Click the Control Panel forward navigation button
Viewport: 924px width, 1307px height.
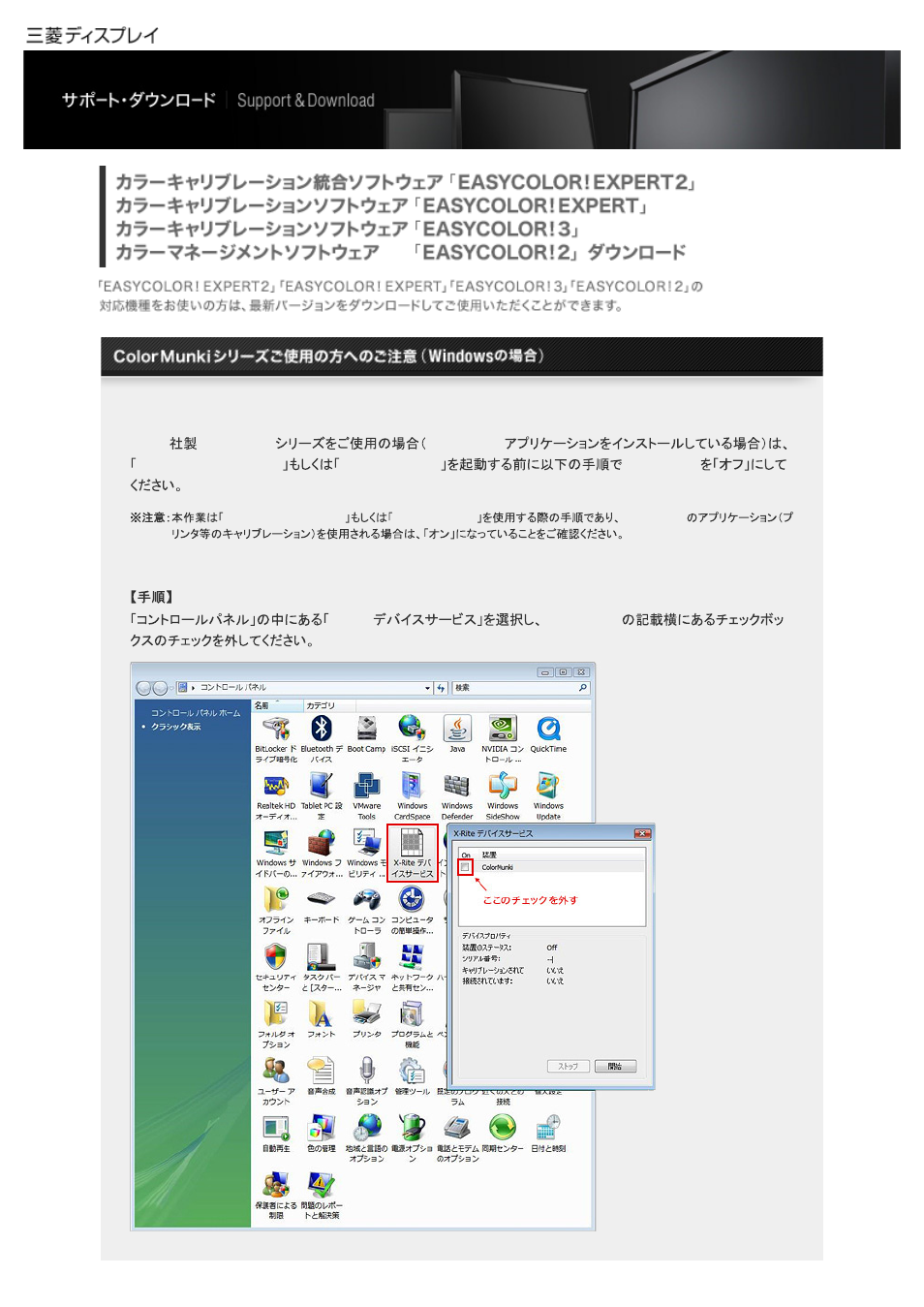coord(160,688)
